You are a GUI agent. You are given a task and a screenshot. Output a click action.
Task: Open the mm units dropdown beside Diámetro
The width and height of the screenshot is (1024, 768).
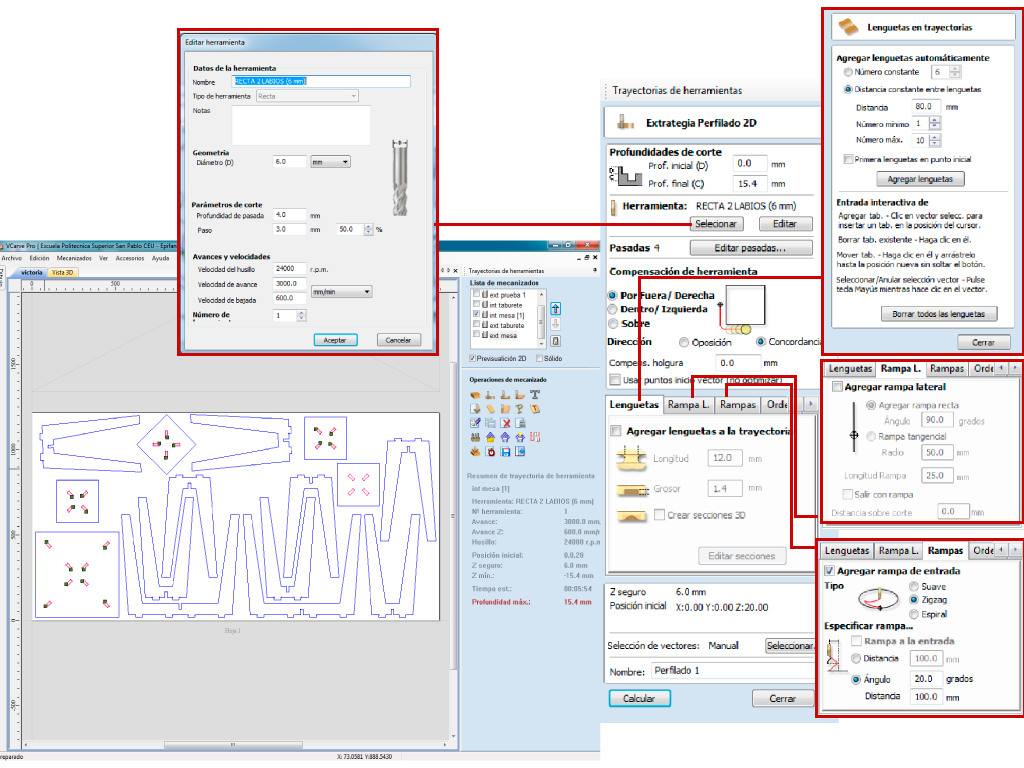point(330,162)
